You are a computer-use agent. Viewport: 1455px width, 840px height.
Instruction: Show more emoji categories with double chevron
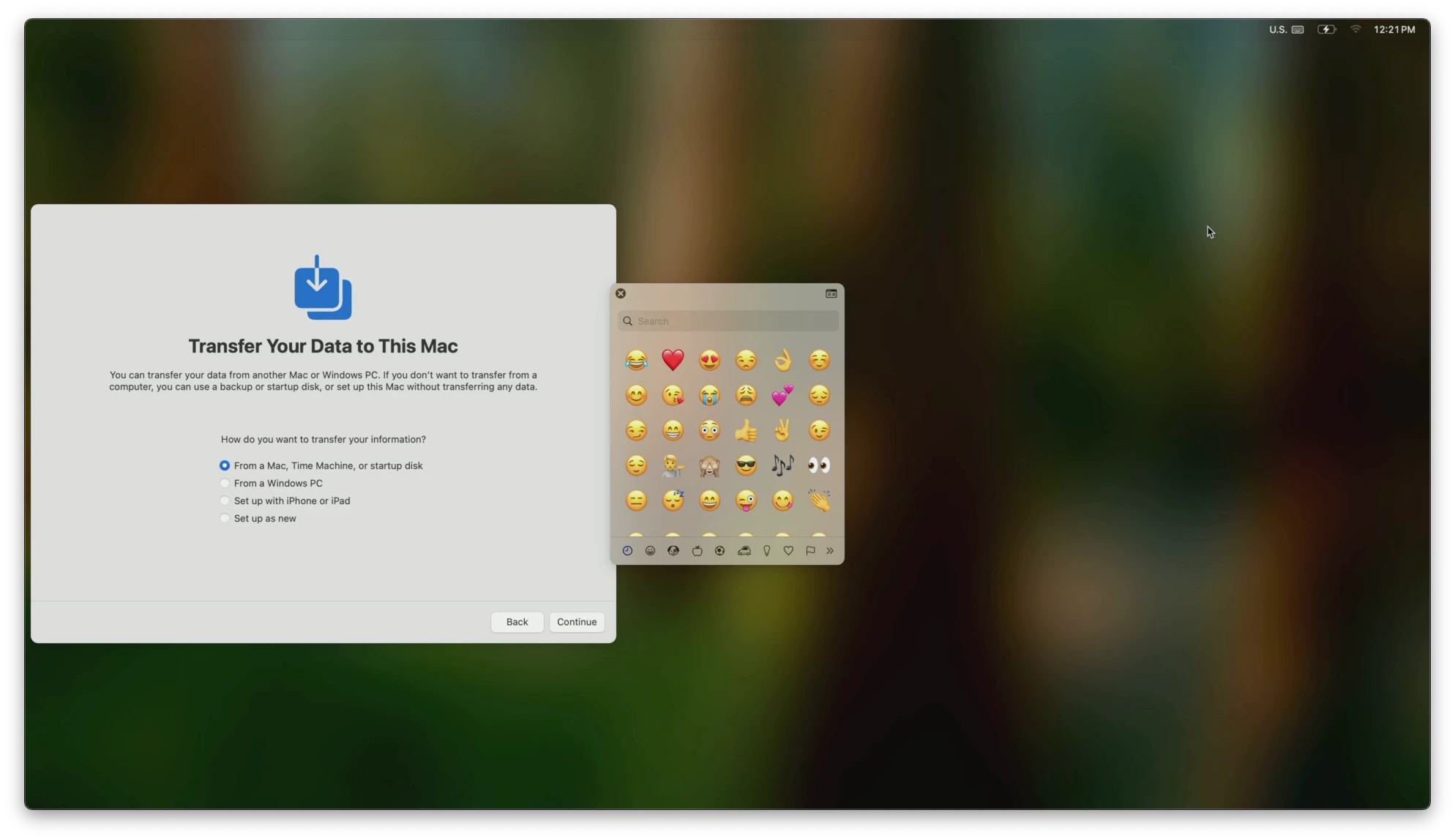[x=830, y=551]
